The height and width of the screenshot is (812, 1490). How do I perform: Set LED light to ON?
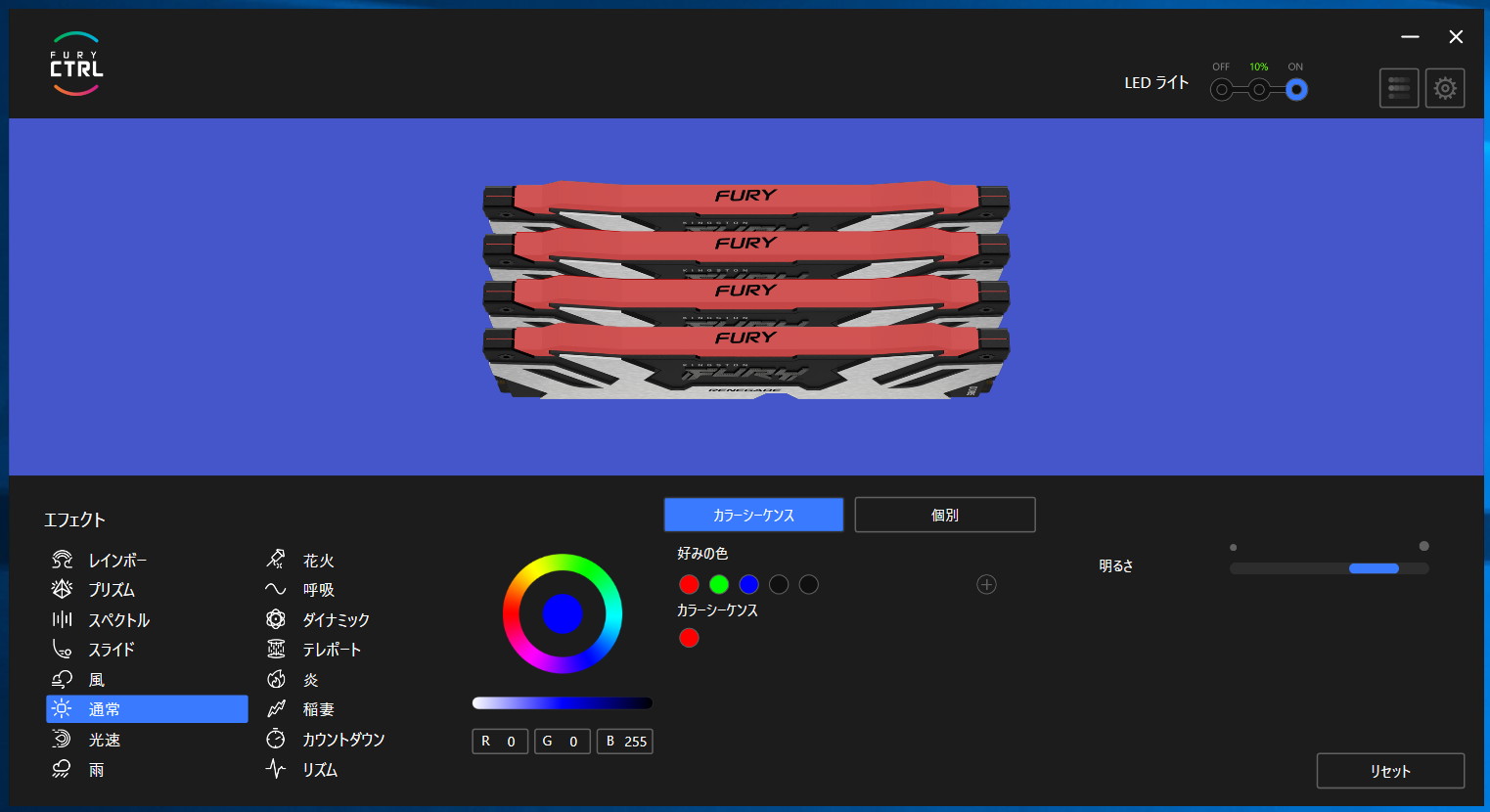1296,90
